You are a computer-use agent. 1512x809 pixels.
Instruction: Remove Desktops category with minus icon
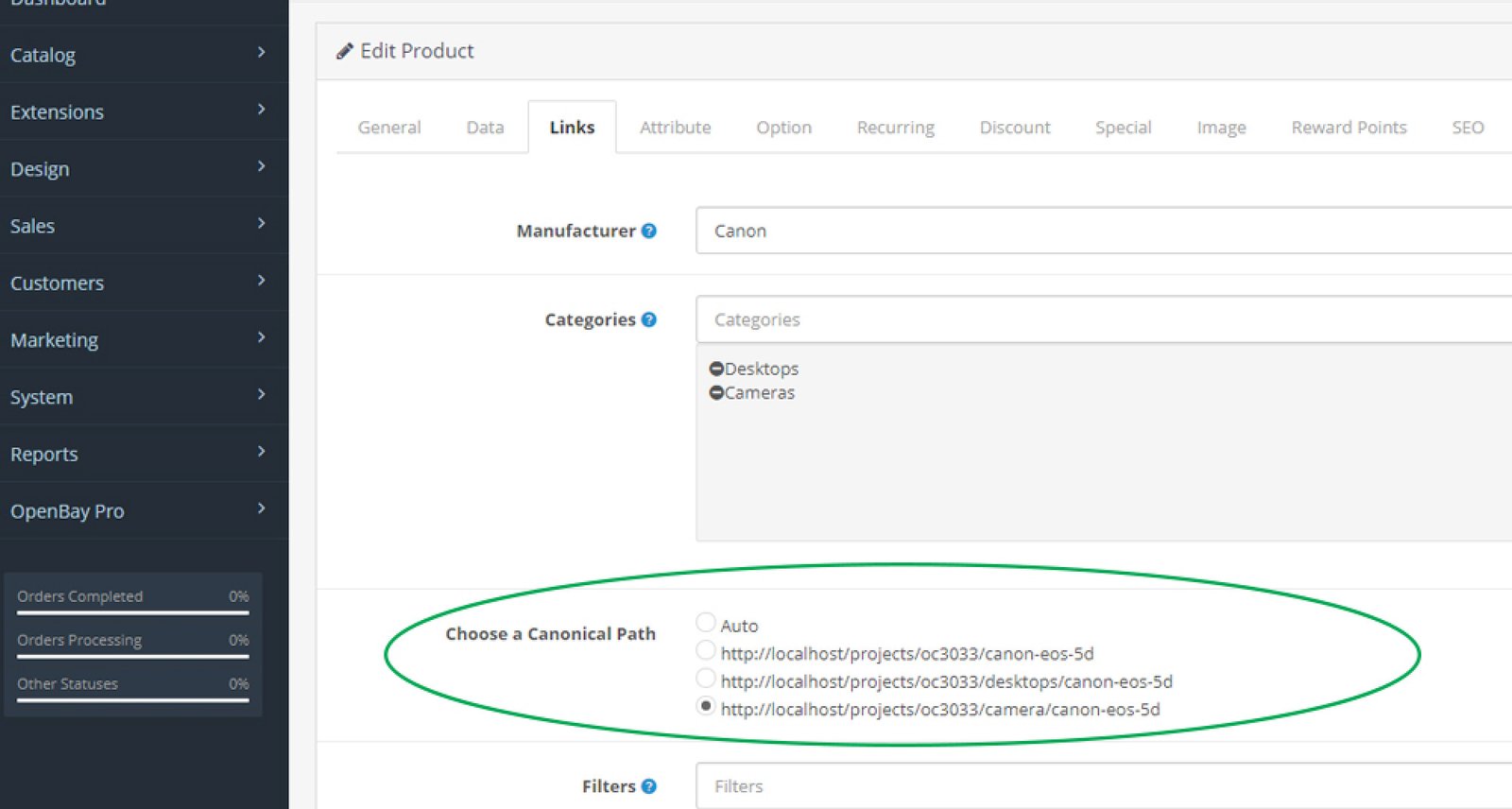pyautogui.click(x=716, y=369)
